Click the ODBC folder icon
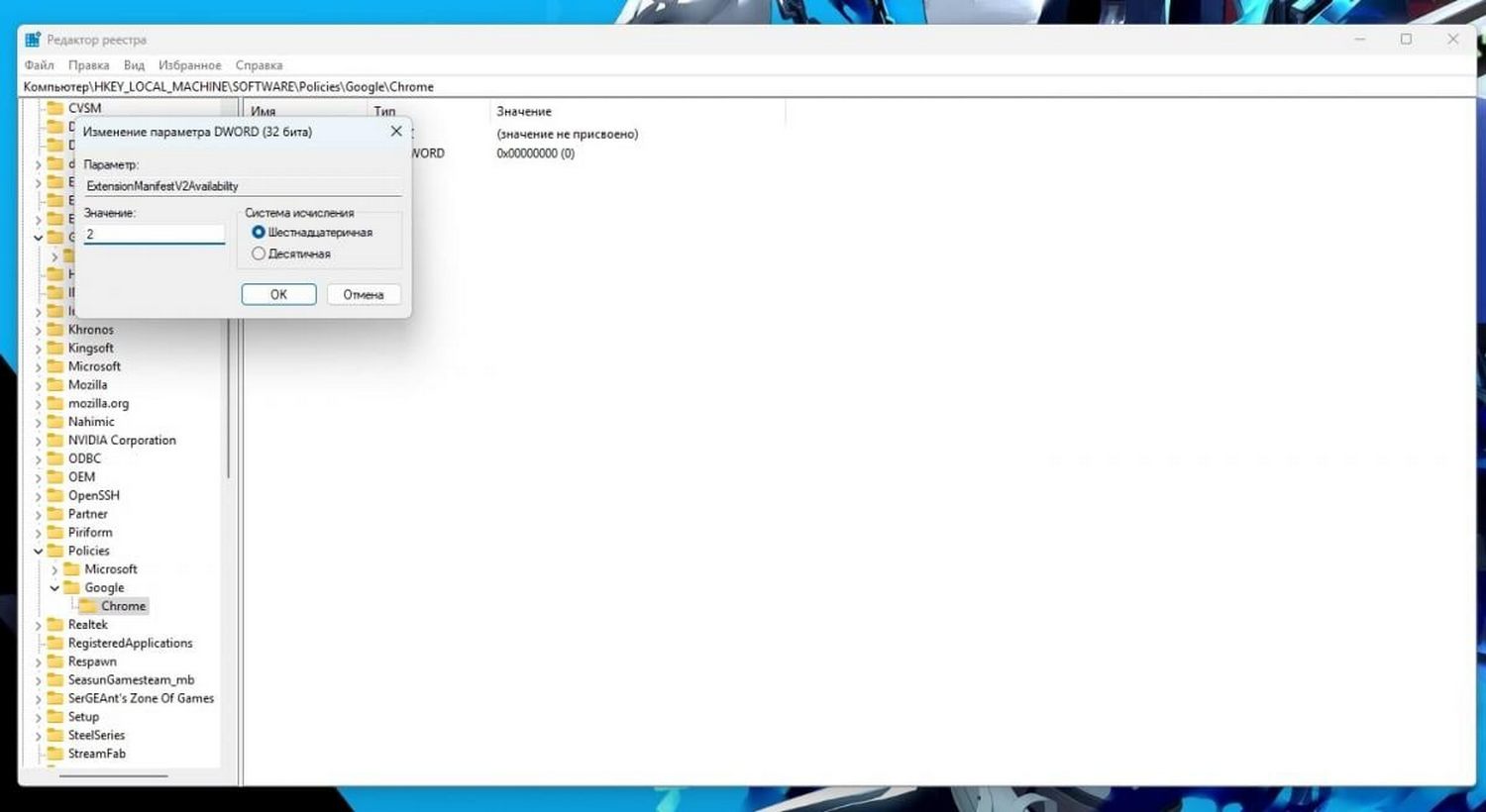Image resolution: width=1486 pixels, height=812 pixels. coord(55,458)
